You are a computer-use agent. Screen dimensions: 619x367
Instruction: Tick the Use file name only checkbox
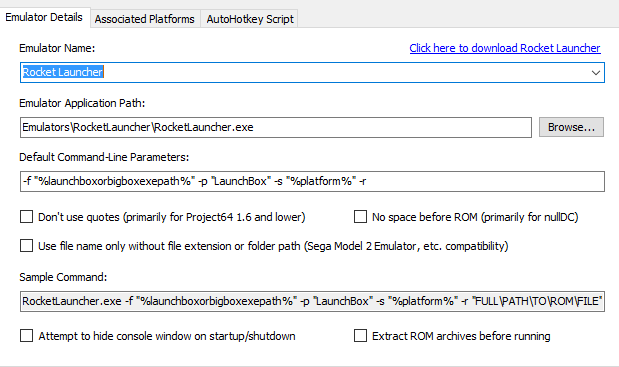26,246
